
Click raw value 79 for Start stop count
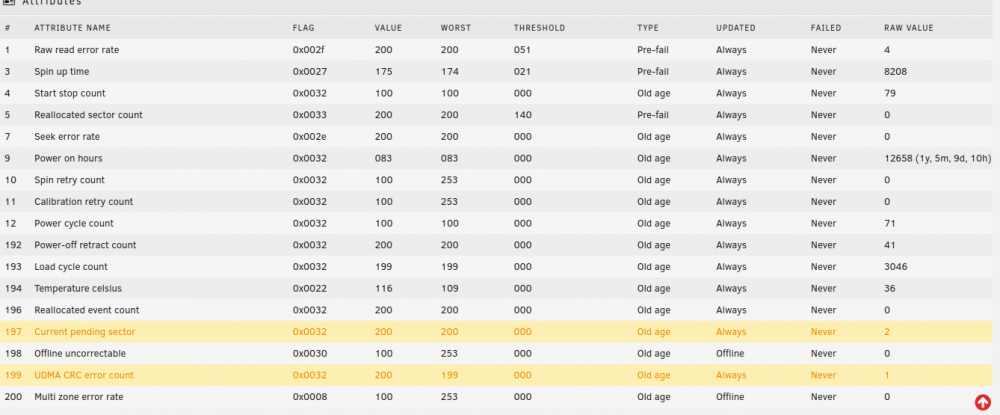(890, 93)
